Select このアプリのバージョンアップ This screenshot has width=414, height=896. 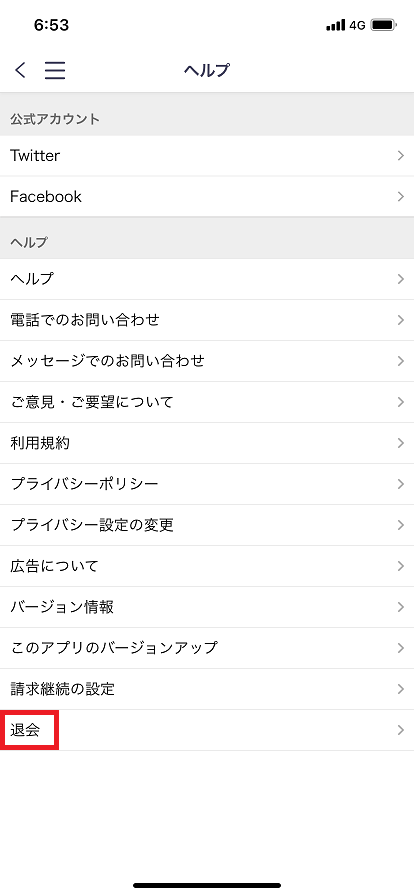[207, 648]
